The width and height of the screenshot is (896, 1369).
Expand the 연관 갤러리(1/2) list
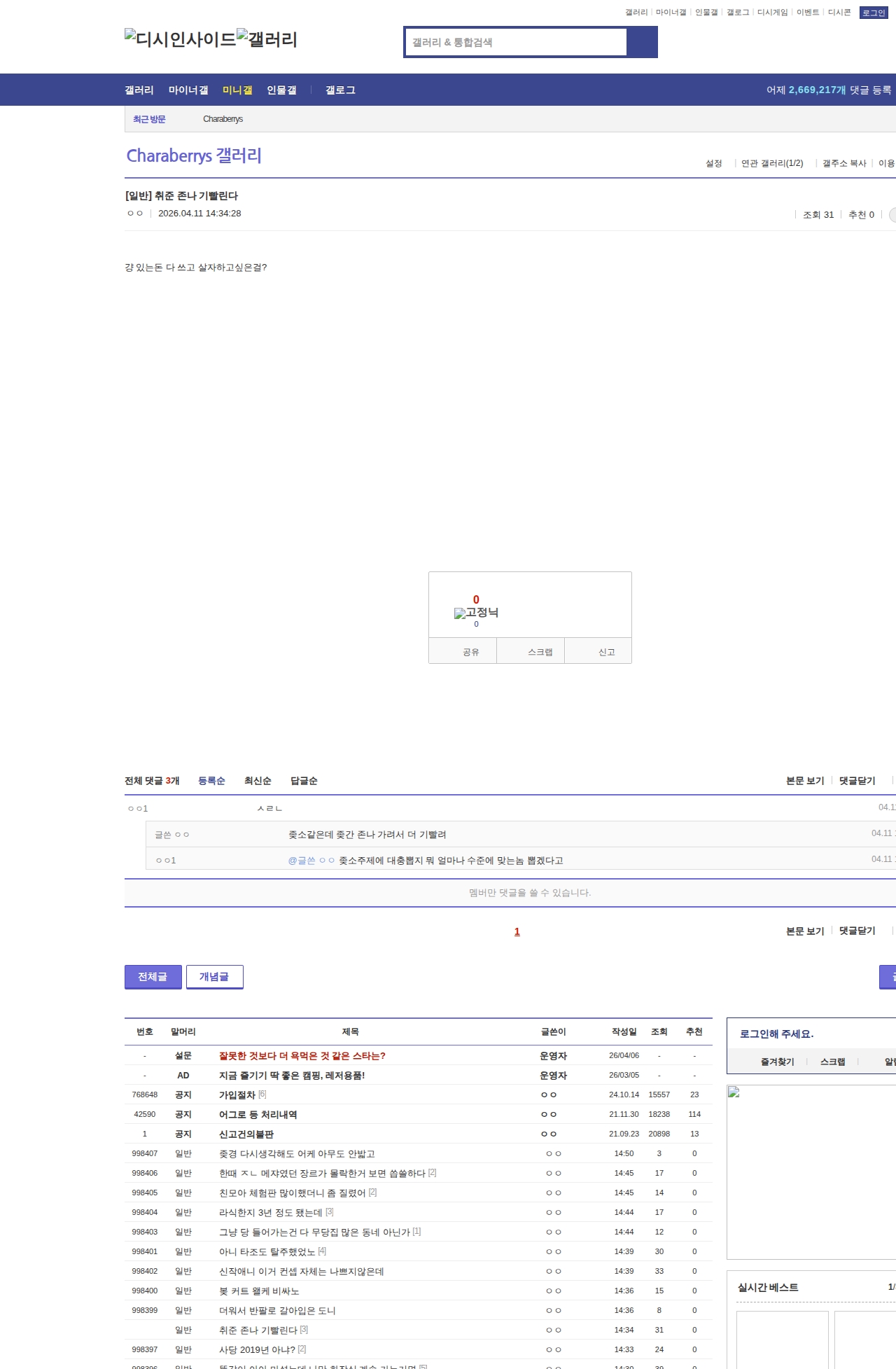click(771, 163)
